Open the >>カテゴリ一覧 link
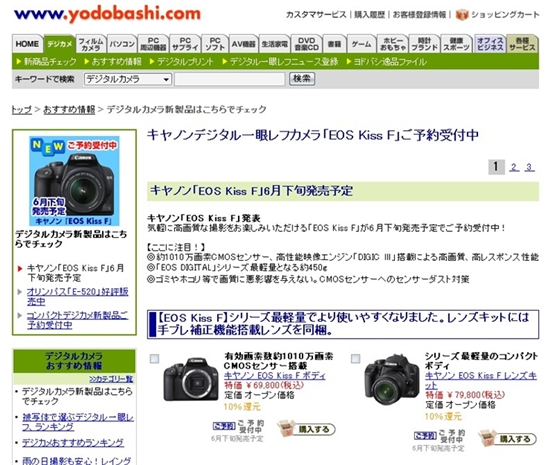This screenshot has height=465, width=550. point(112,379)
